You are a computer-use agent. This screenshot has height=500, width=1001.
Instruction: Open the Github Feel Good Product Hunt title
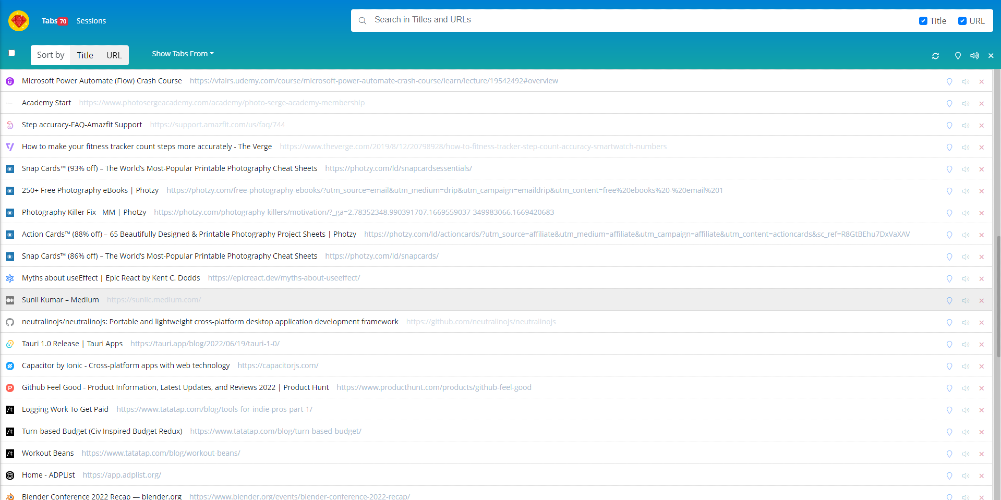point(175,388)
